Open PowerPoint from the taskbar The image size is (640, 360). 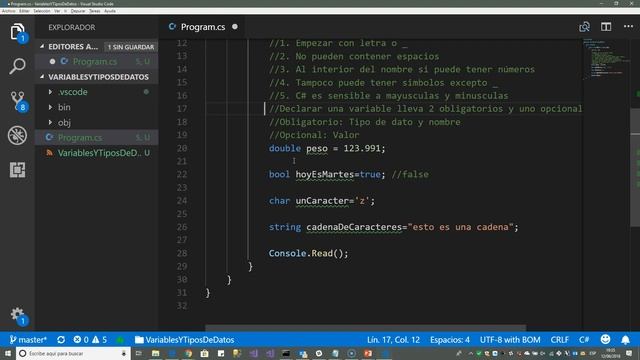coord(368,353)
